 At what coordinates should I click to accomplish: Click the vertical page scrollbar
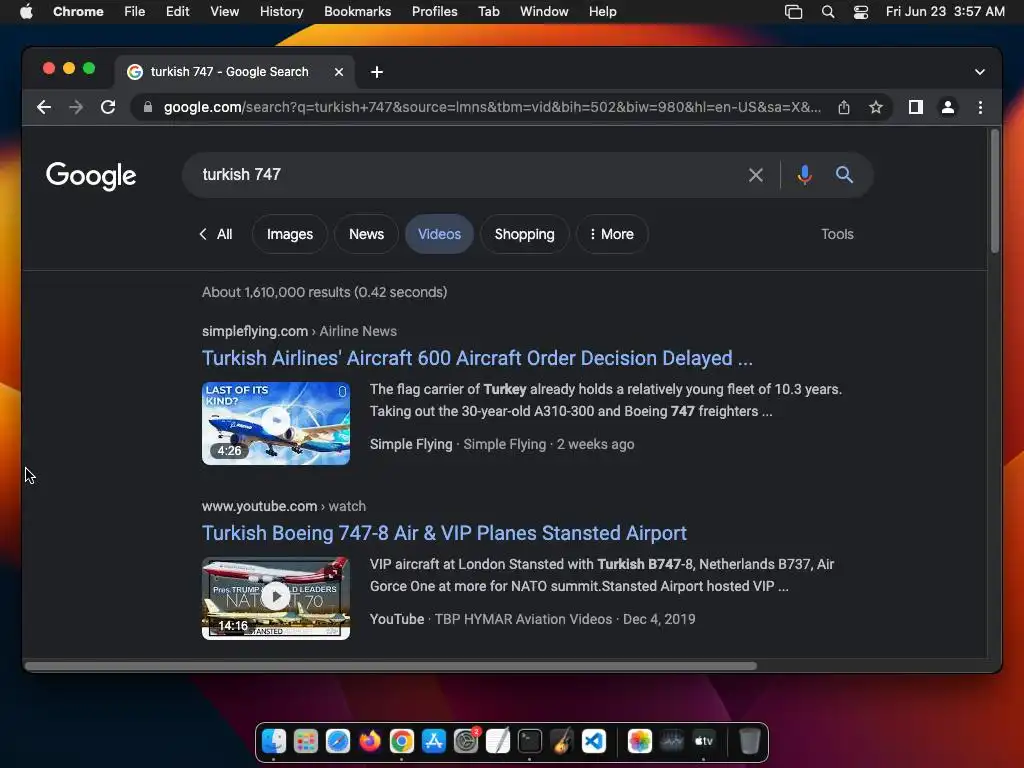pyautogui.click(x=995, y=191)
